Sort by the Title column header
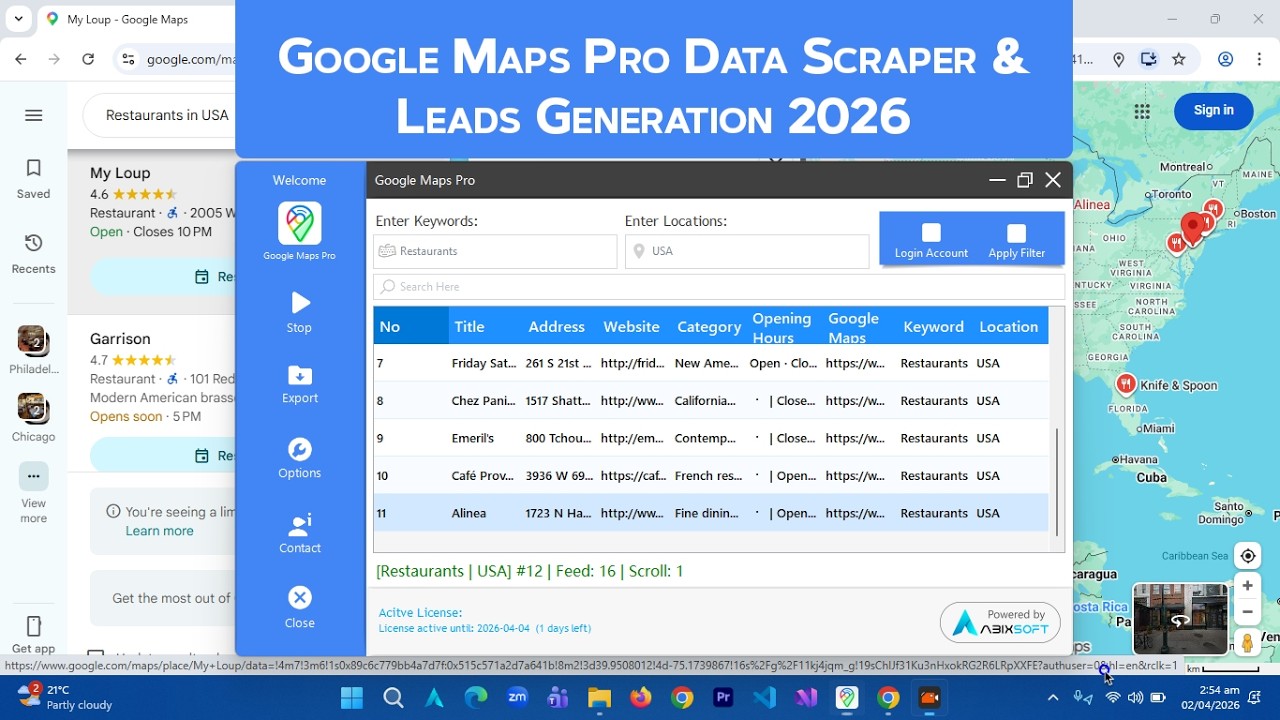 [469, 326]
